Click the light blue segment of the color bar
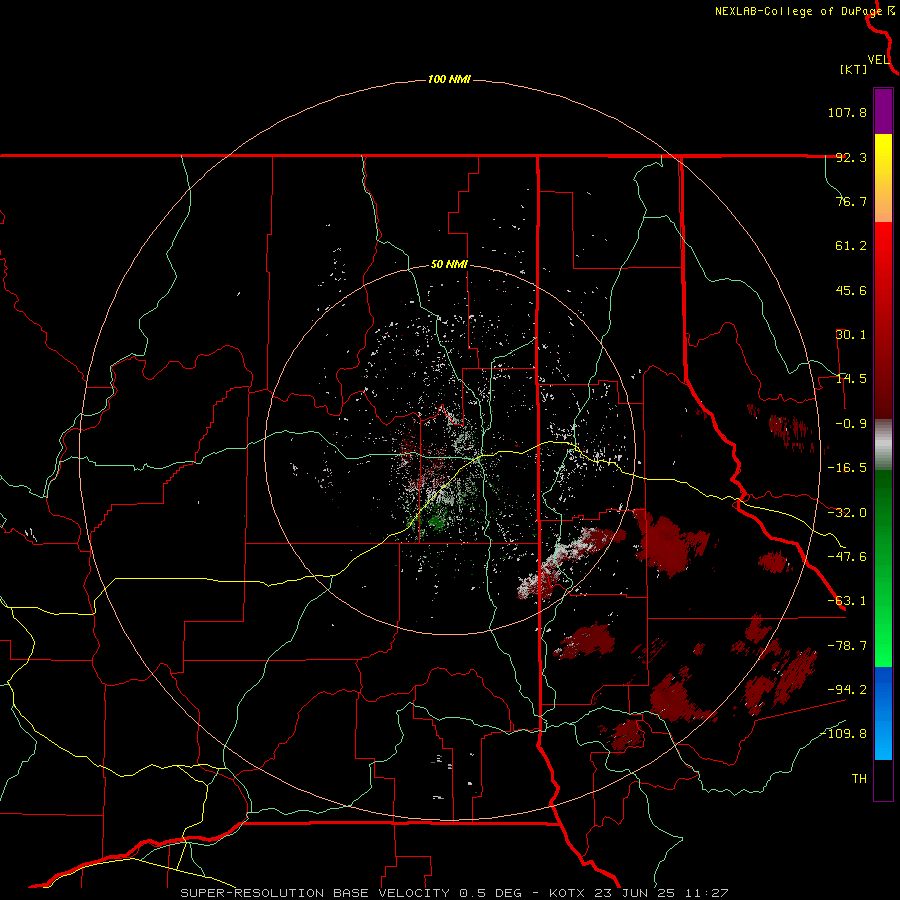Screen dimensions: 900x900 tap(883, 713)
